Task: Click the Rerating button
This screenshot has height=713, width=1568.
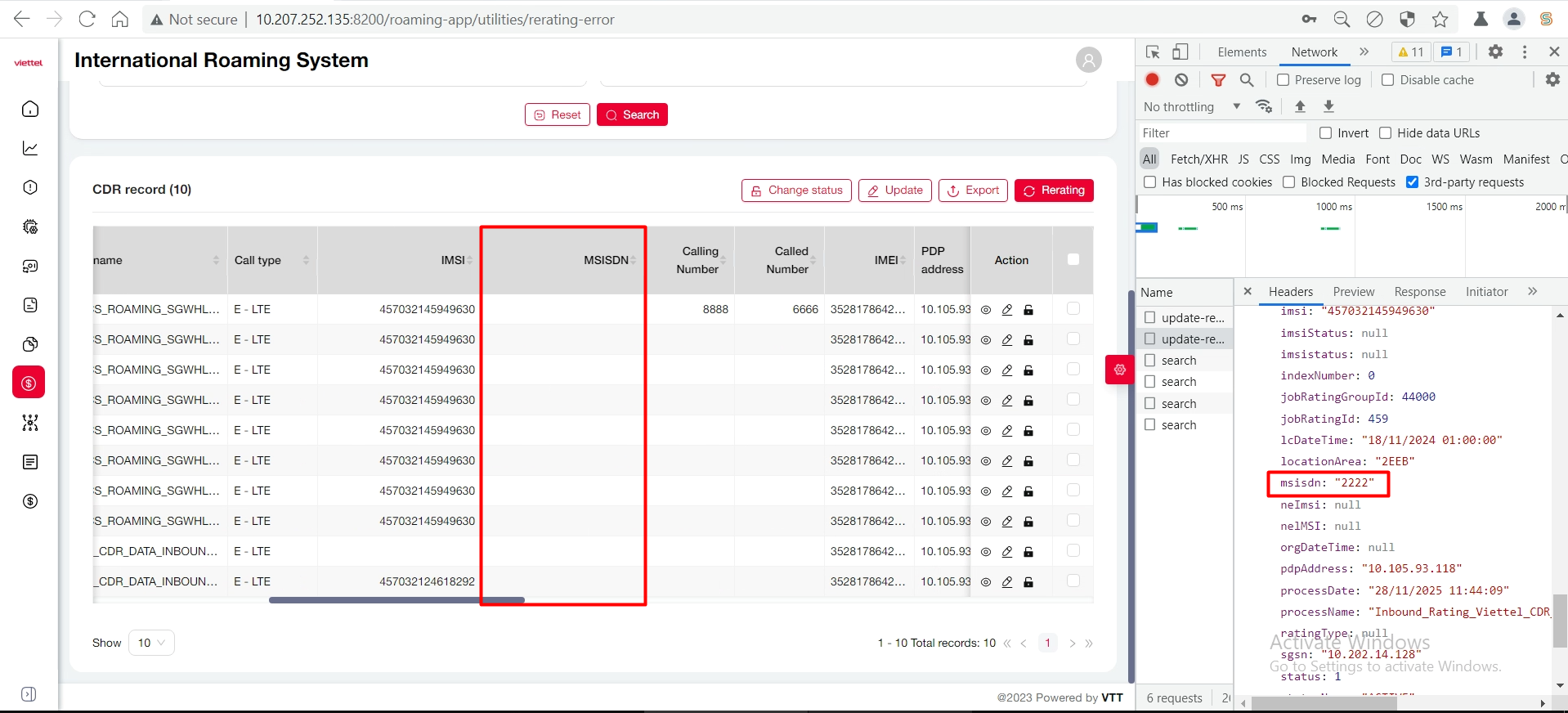Action: pos(1054,191)
